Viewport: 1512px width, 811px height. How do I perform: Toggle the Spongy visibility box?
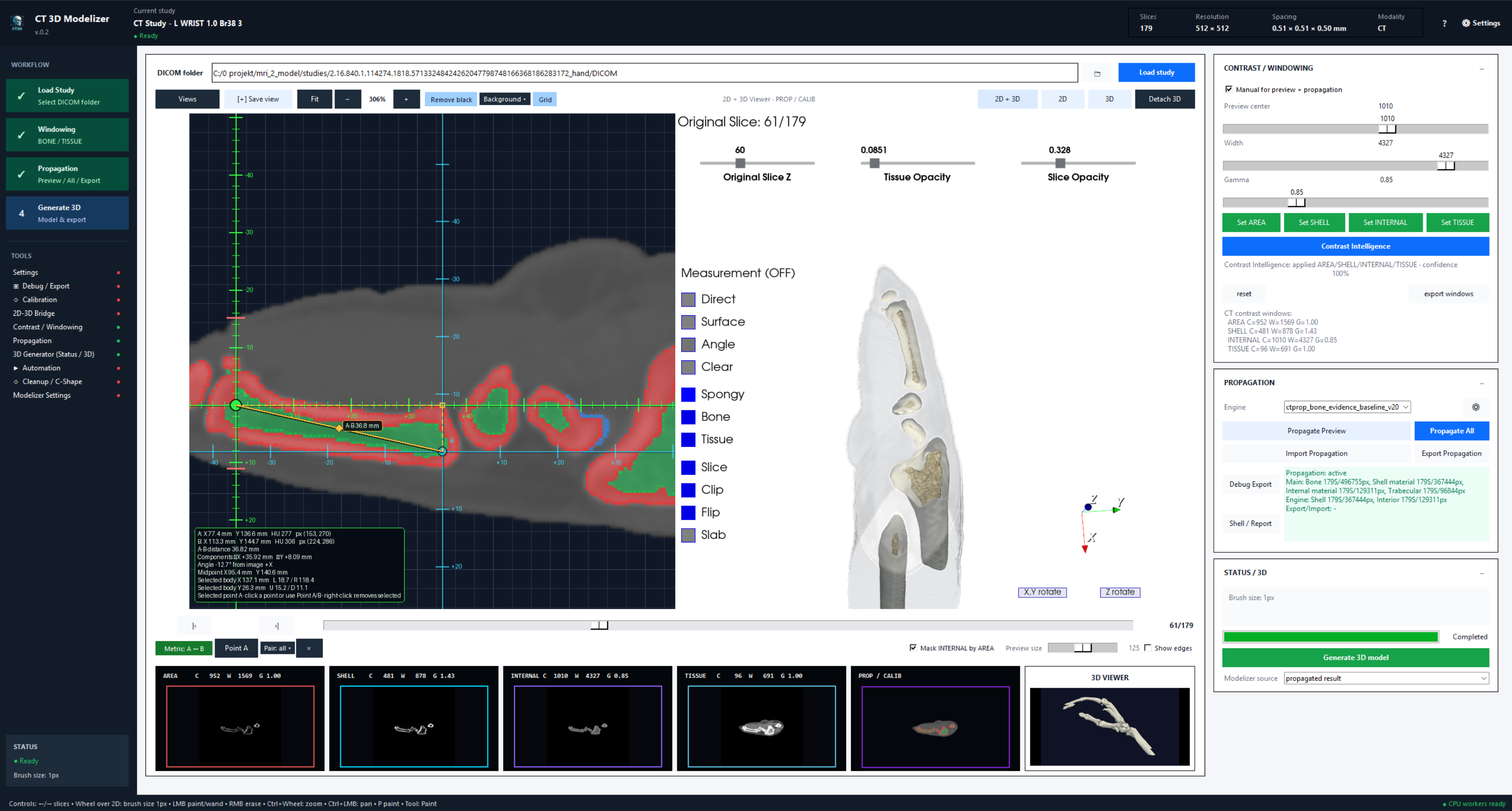click(688, 395)
